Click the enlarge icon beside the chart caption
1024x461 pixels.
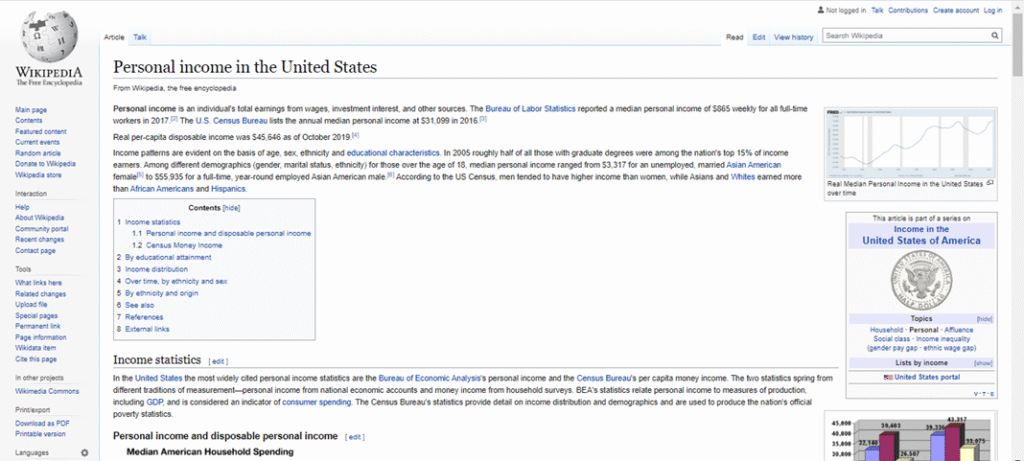(989, 183)
